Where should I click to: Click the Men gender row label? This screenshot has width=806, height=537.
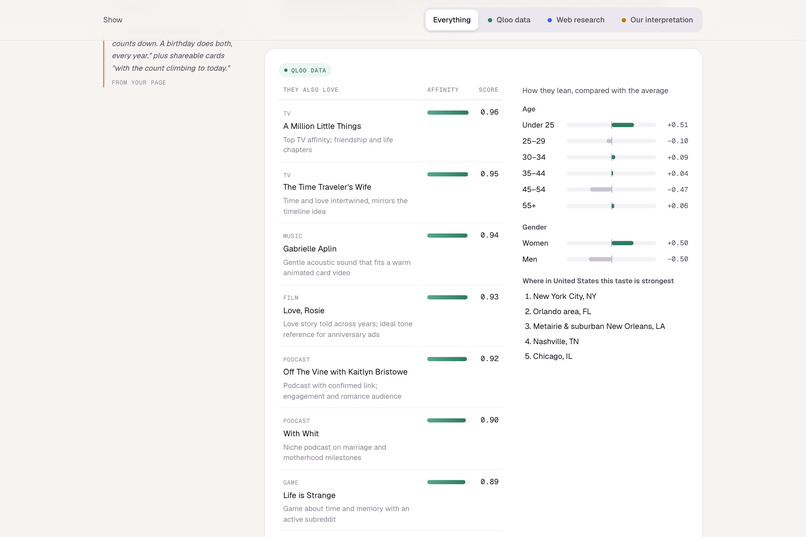[x=529, y=259]
